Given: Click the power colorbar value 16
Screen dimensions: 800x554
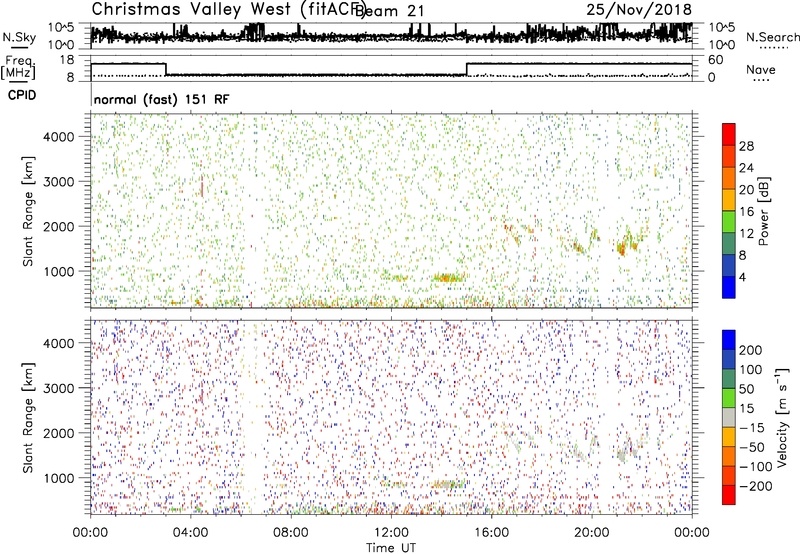Looking at the screenshot, I should tap(746, 212).
